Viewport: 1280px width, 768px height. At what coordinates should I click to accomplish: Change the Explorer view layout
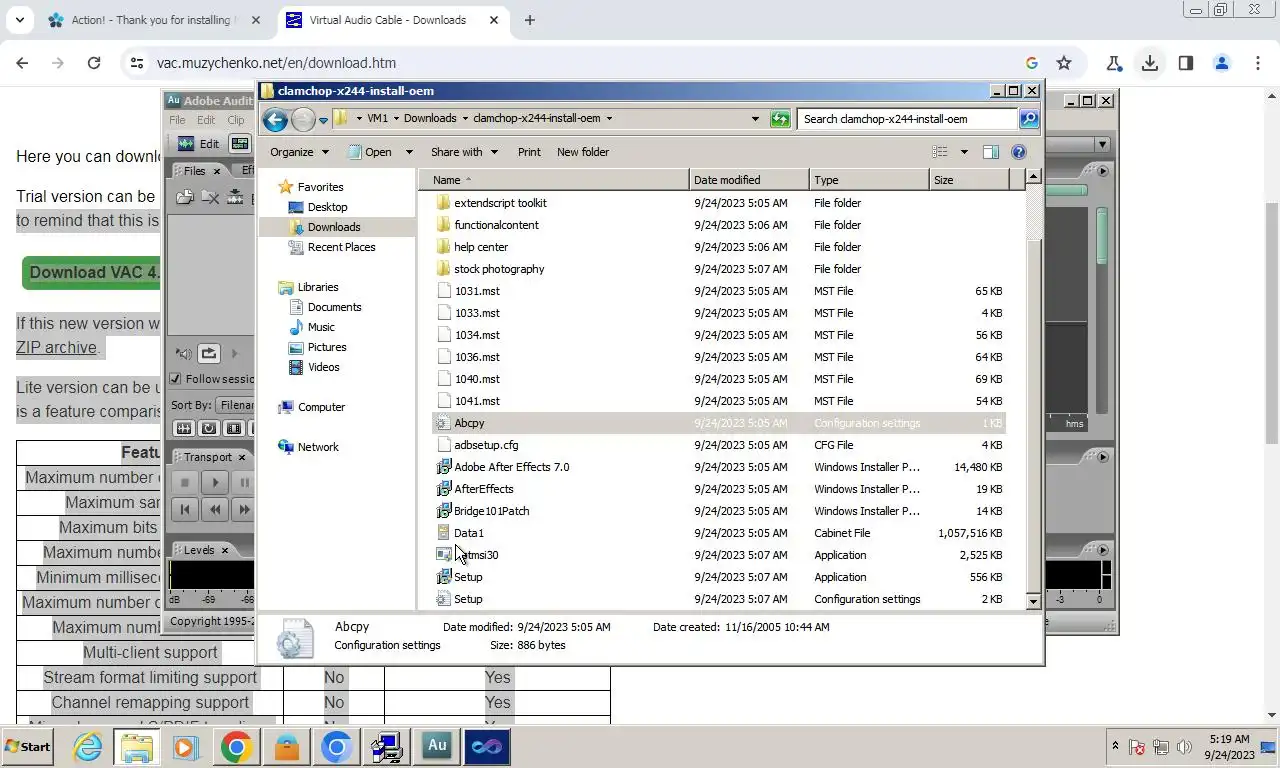coord(940,152)
